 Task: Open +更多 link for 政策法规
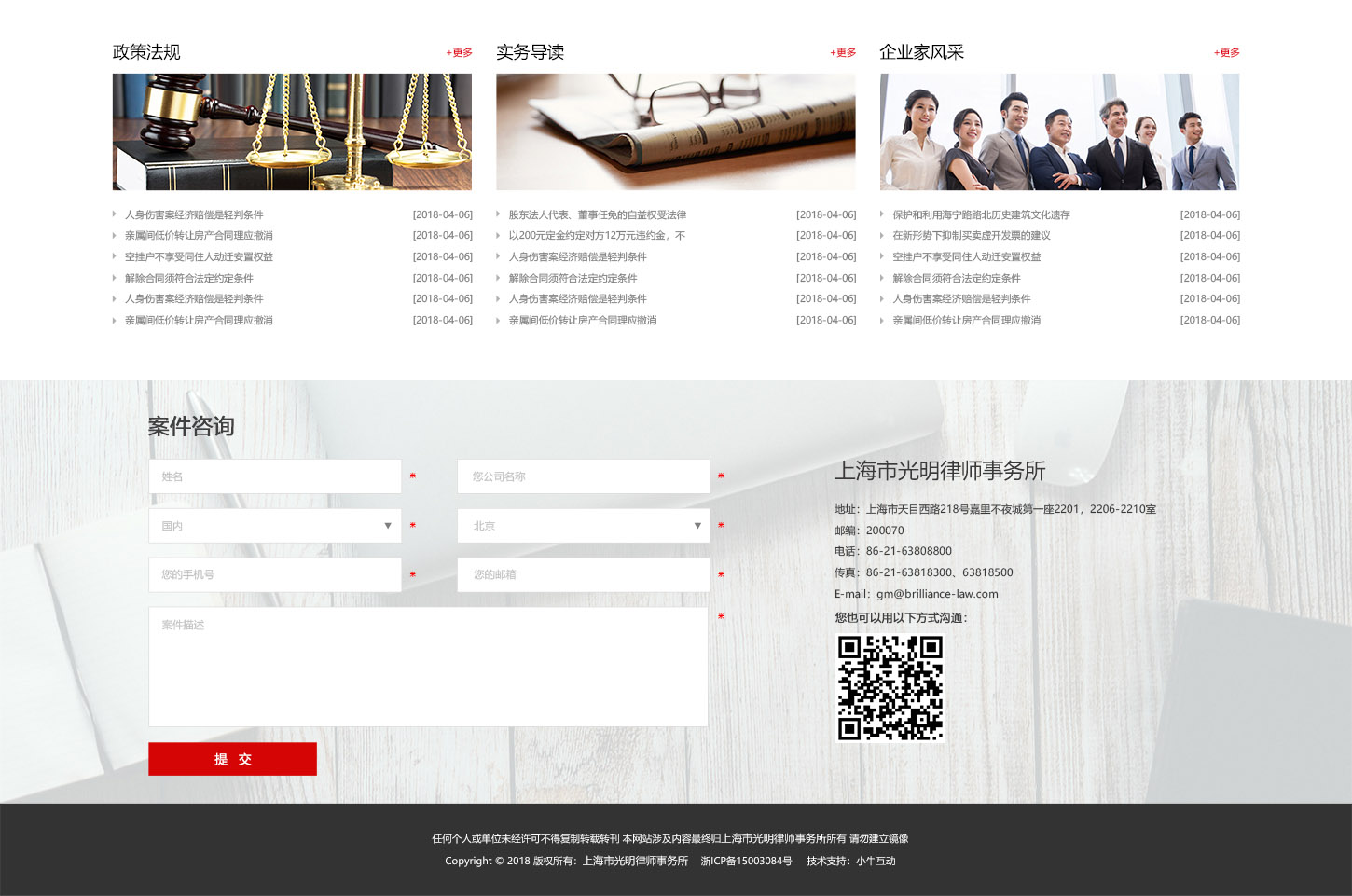pyautogui.click(x=460, y=53)
